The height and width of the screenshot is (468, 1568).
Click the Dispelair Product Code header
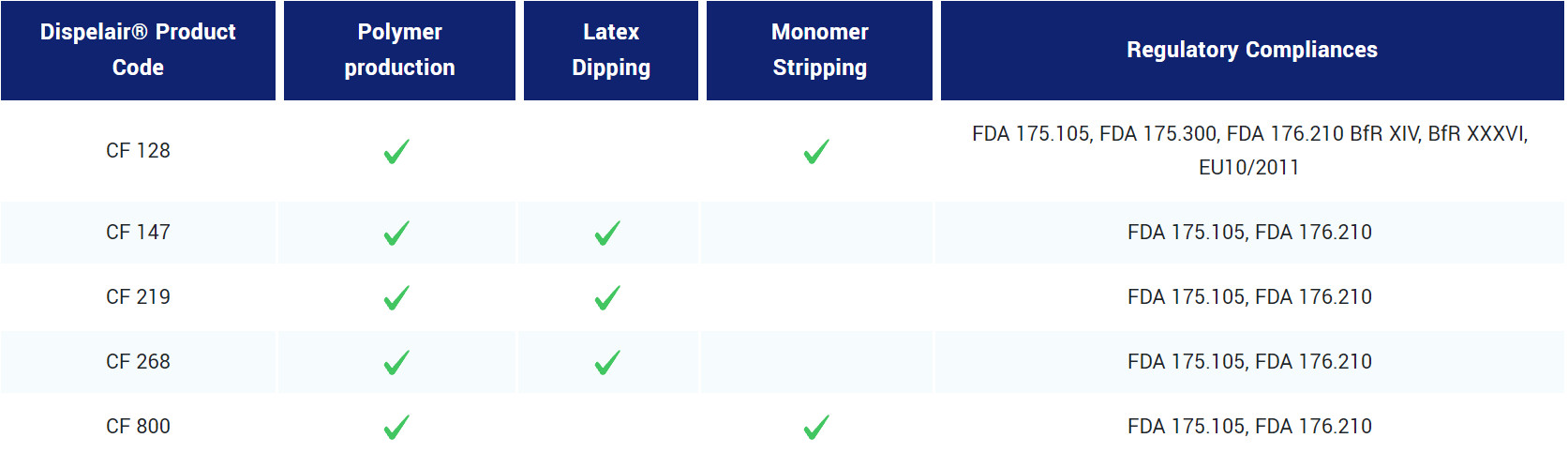[138, 50]
